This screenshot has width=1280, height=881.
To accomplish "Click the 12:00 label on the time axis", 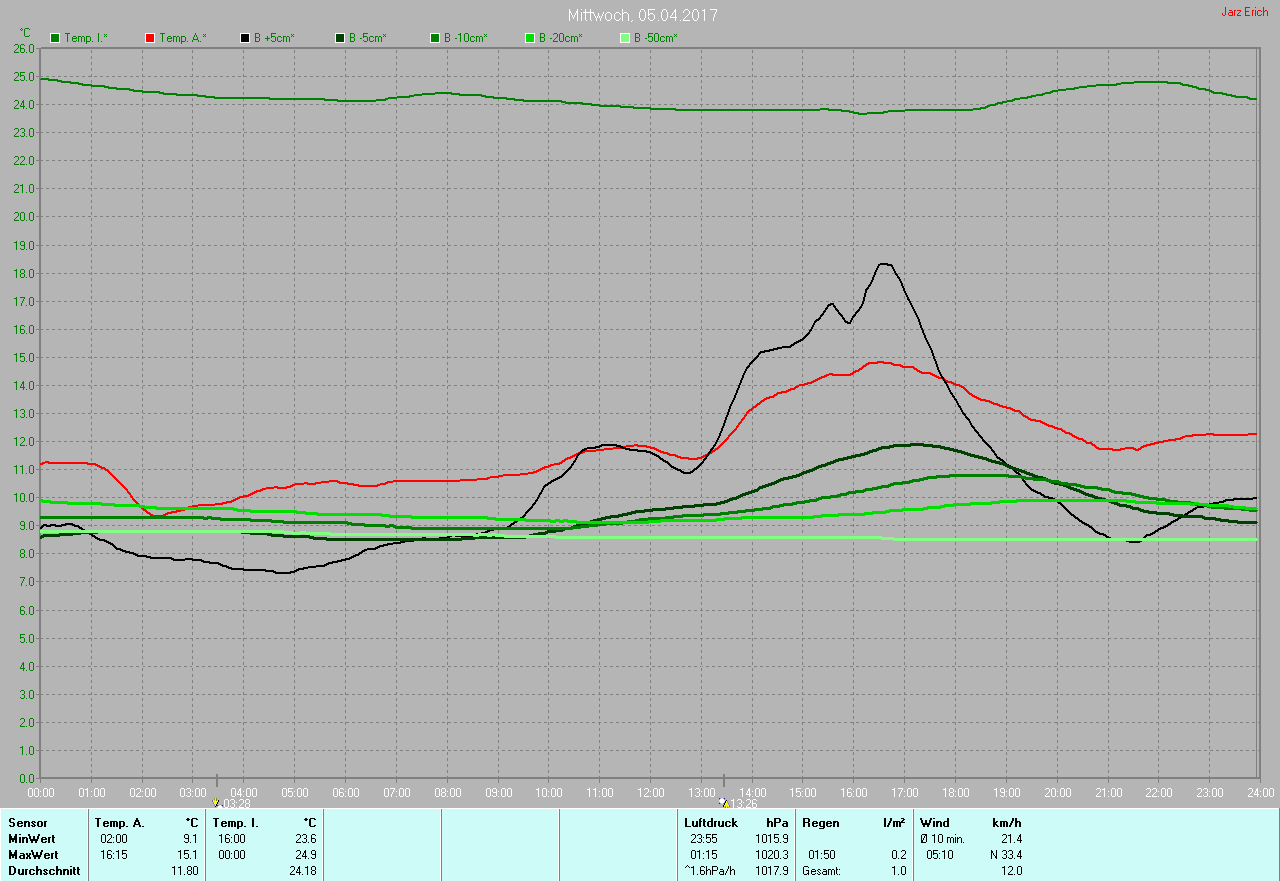I will (x=650, y=793).
